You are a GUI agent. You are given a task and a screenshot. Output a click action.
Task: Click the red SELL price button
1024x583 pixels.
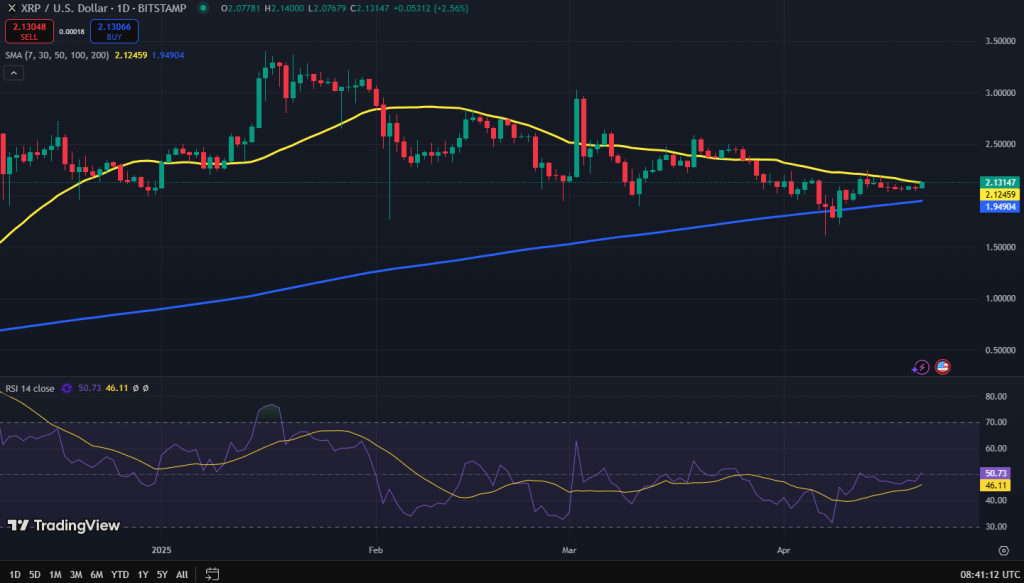click(x=29, y=31)
